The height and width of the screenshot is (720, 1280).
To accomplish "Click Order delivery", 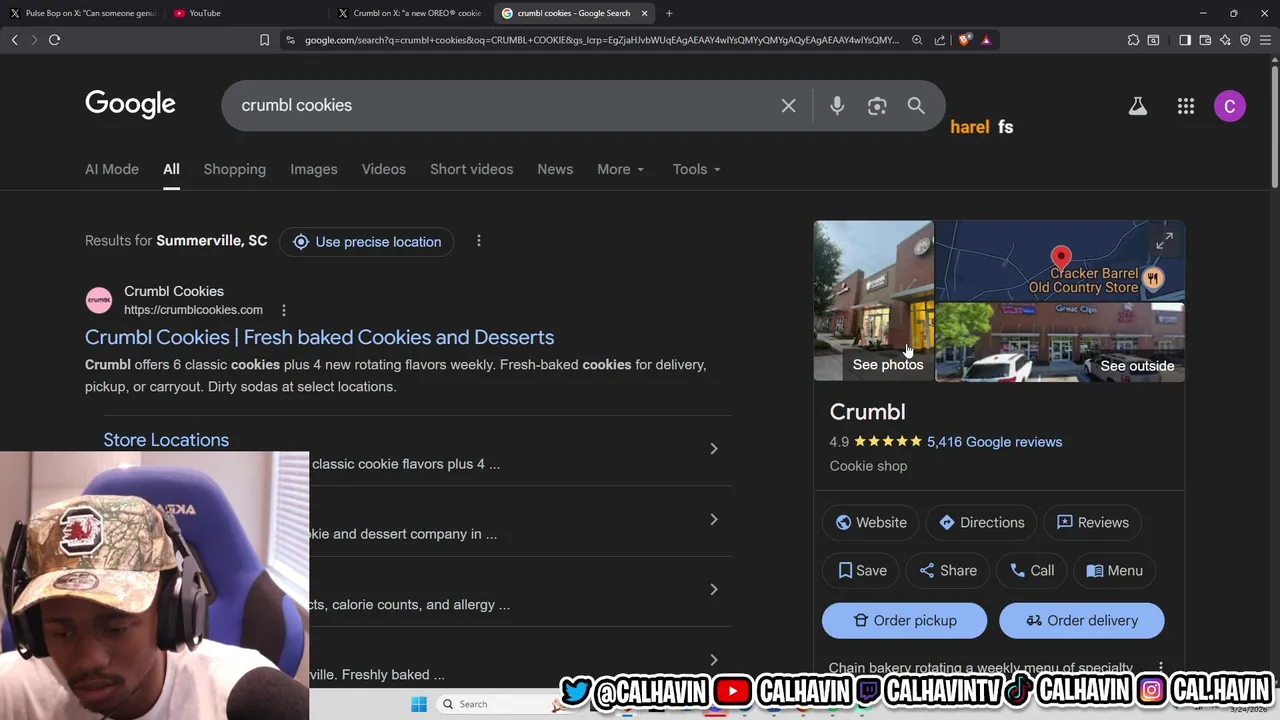I will (x=1081, y=621).
